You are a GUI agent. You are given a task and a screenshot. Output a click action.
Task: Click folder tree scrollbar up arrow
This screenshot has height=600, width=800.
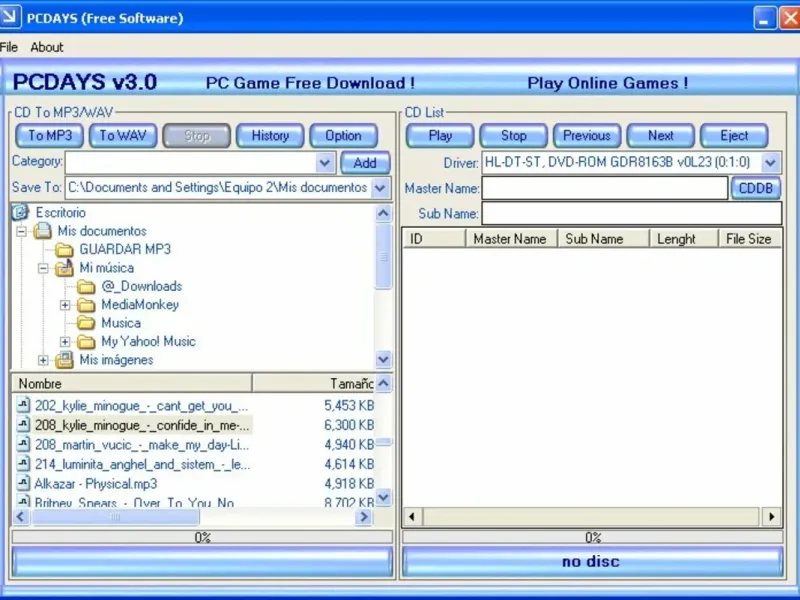coord(384,213)
